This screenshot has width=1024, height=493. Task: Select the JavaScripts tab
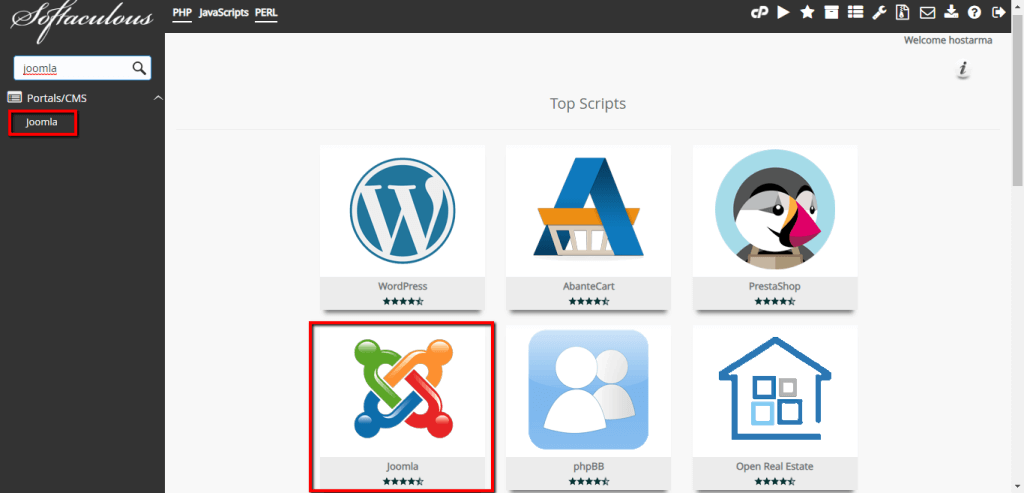223,12
